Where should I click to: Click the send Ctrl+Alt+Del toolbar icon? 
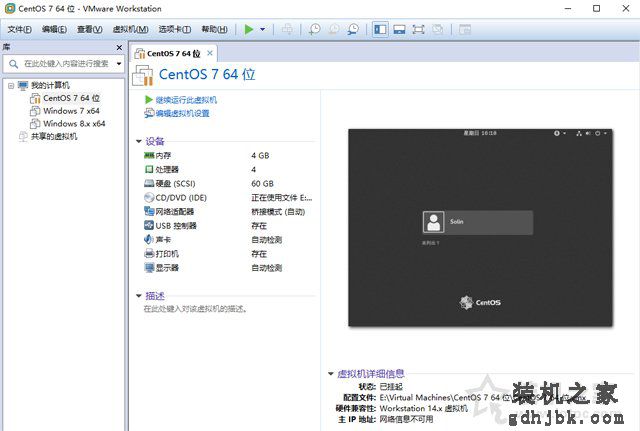287,29
